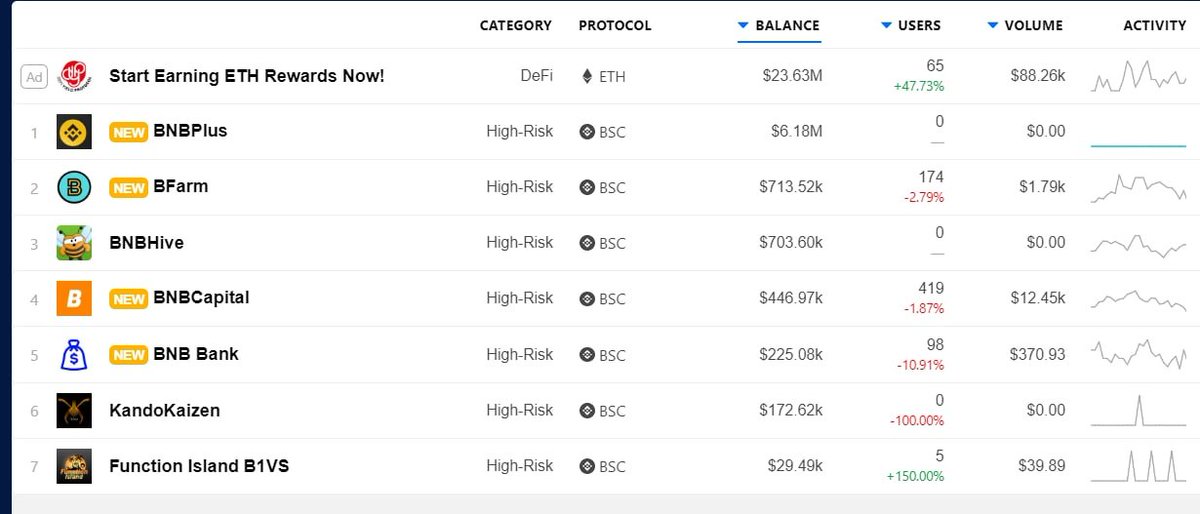The width and height of the screenshot is (1200, 514).
Task: Open the KandoKaizen dapp name link
Action: click(164, 410)
